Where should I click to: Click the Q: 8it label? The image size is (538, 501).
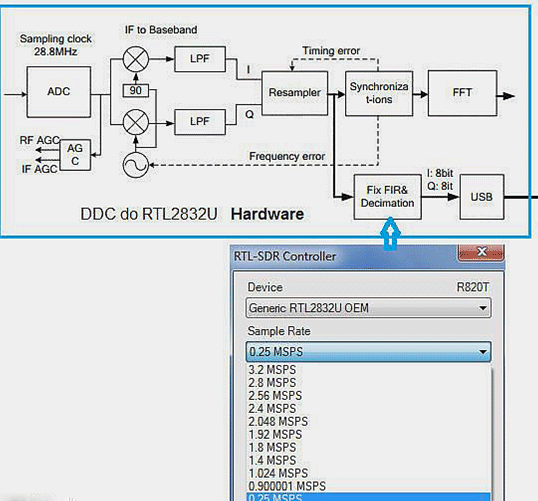(x=440, y=186)
